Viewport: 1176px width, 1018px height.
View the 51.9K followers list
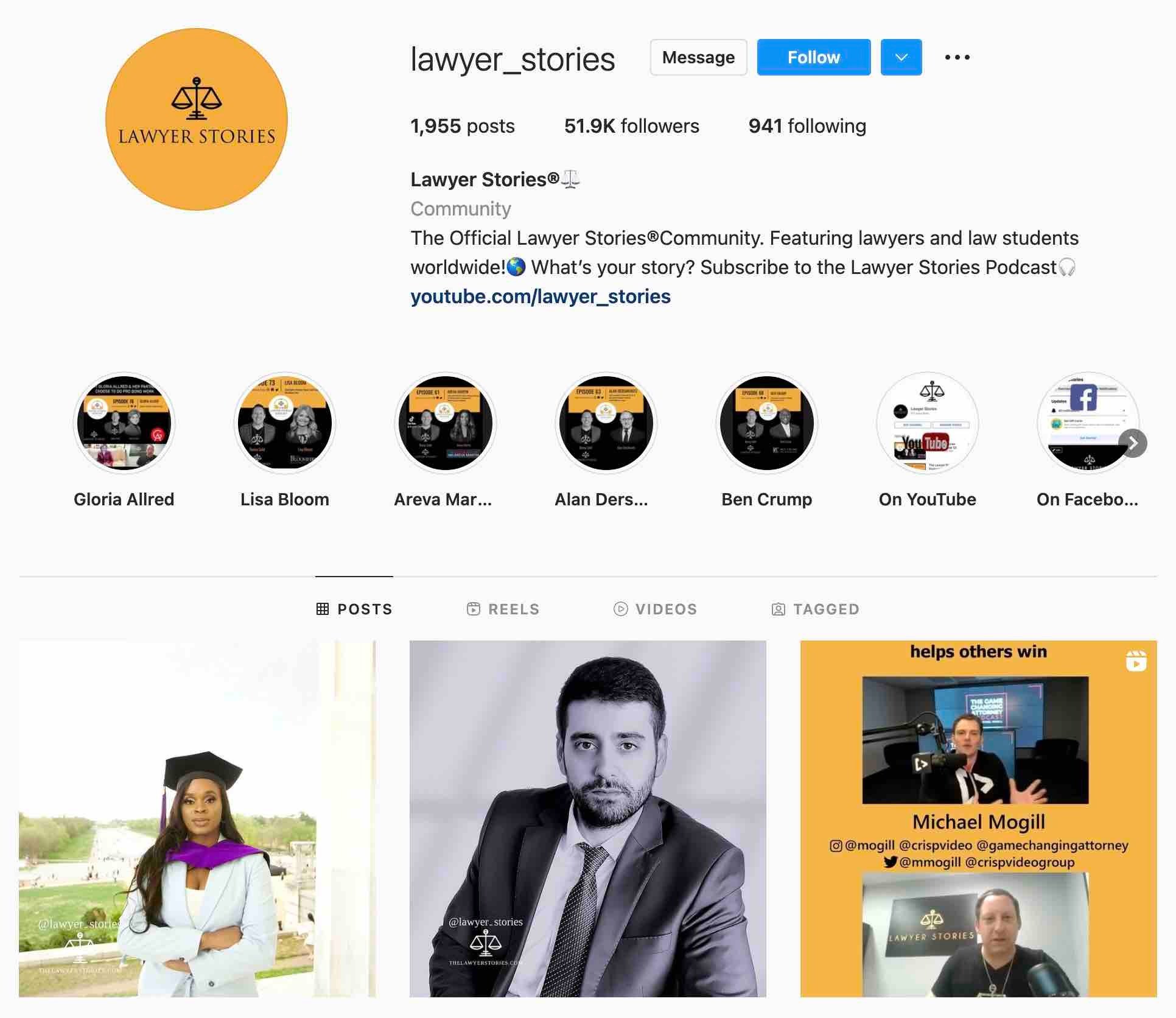(x=632, y=126)
